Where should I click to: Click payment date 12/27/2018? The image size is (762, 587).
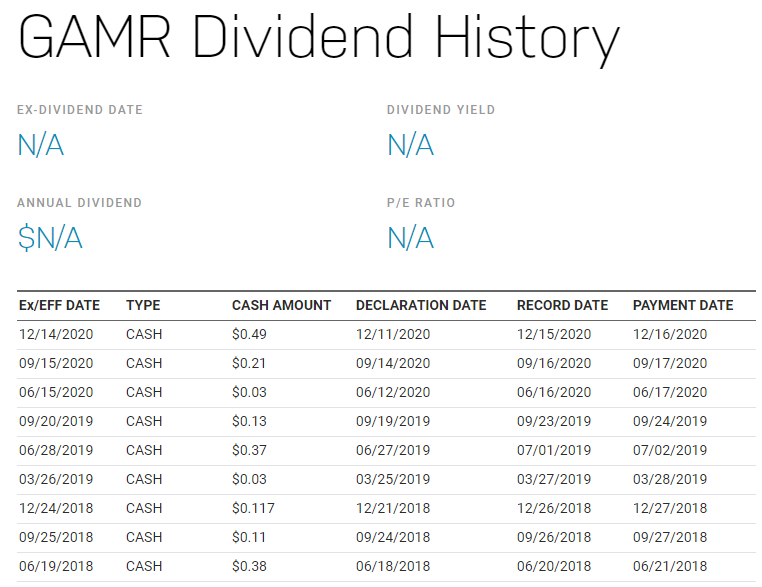click(x=670, y=508)
